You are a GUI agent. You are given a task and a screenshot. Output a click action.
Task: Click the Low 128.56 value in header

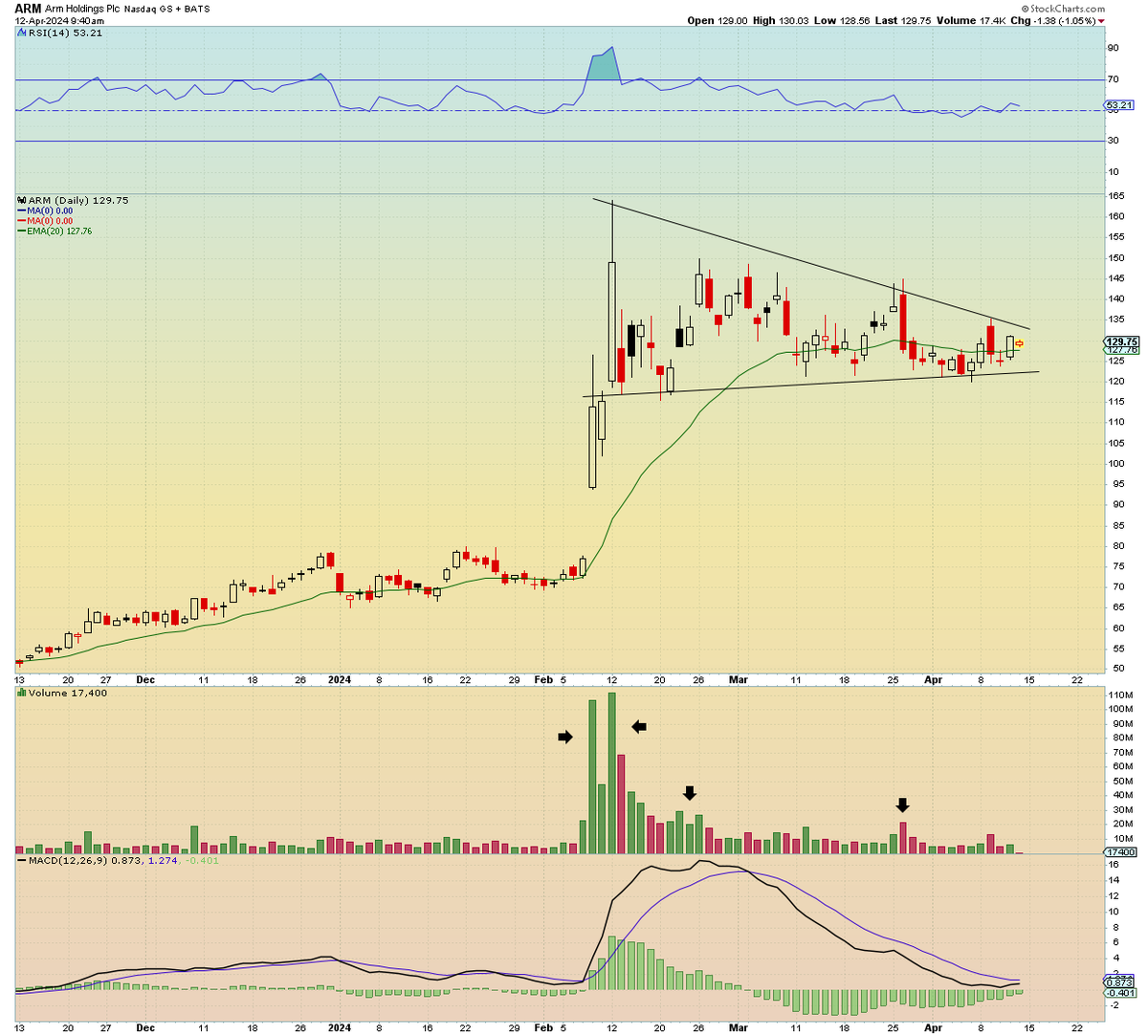click(x=841, y=21)
